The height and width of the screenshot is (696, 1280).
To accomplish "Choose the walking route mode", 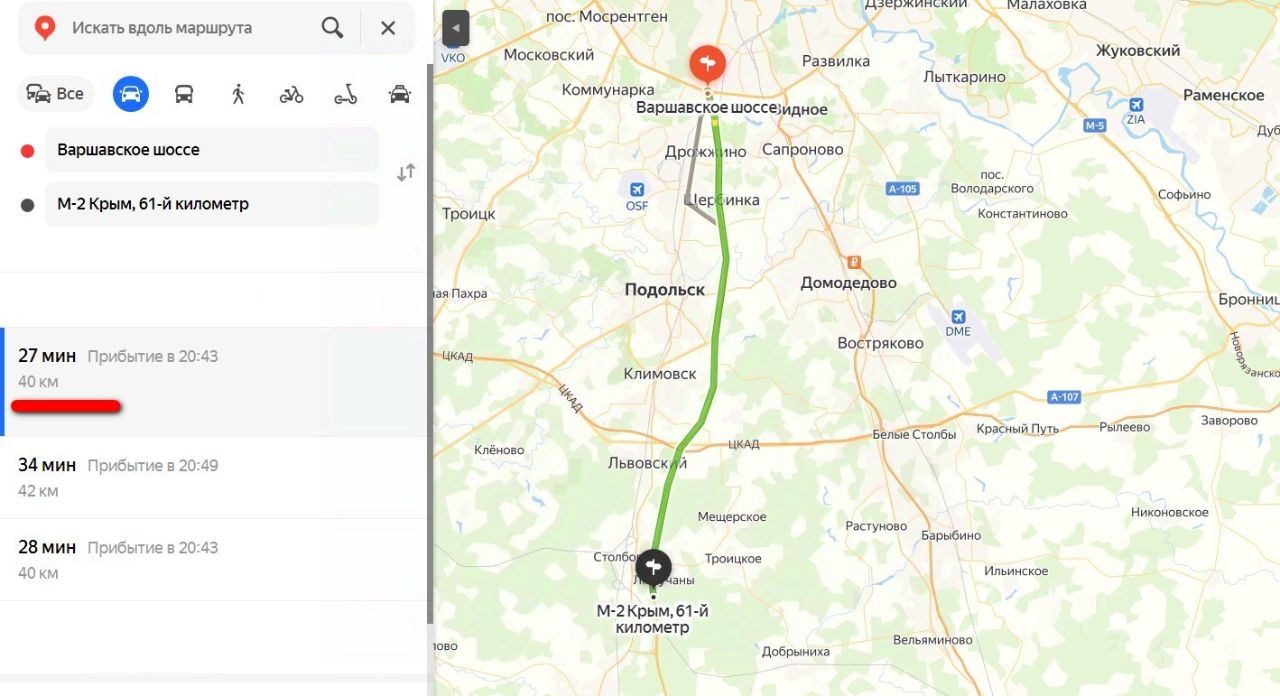I will 238,94.
